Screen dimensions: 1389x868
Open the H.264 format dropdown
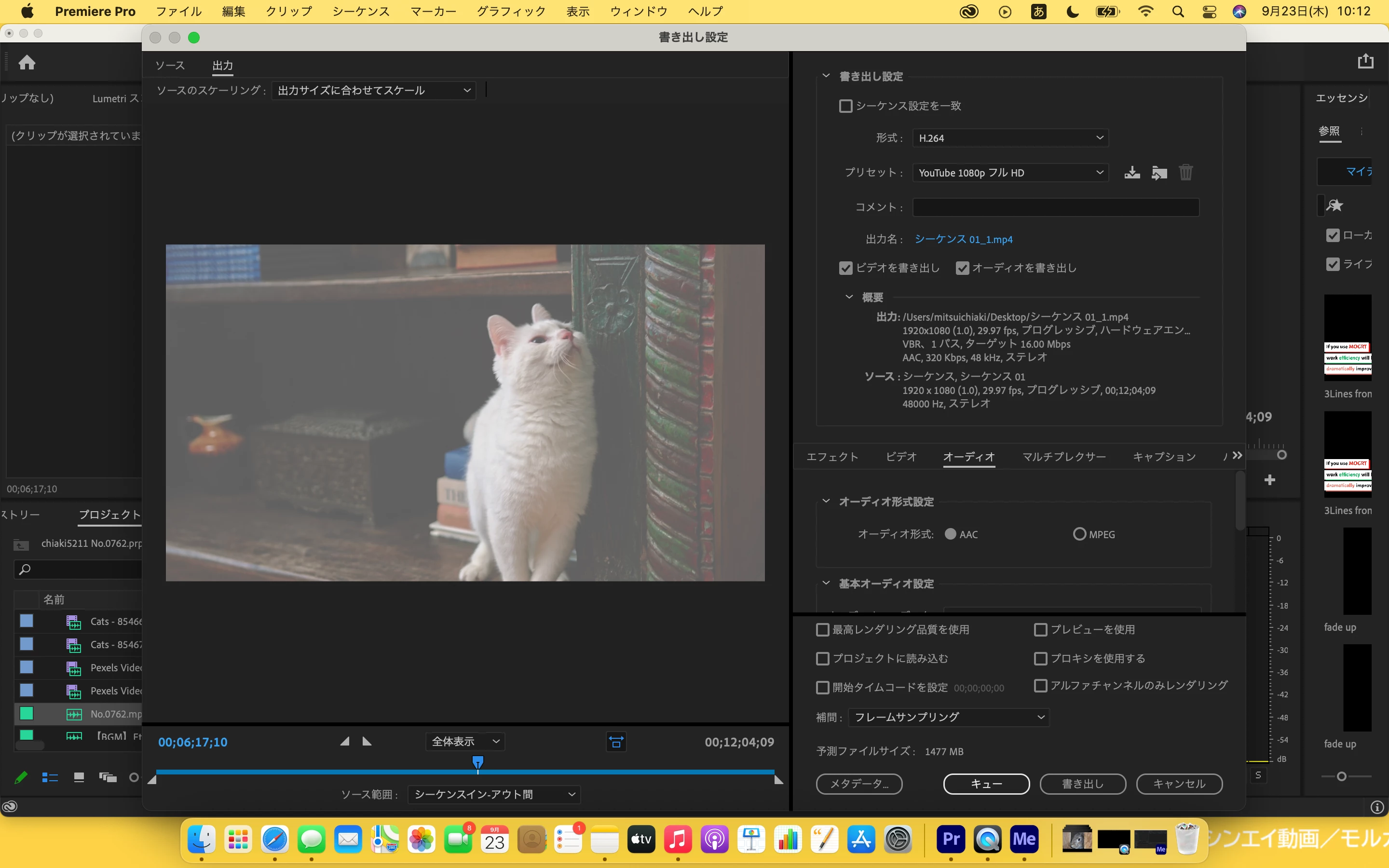click(1010, 138)
